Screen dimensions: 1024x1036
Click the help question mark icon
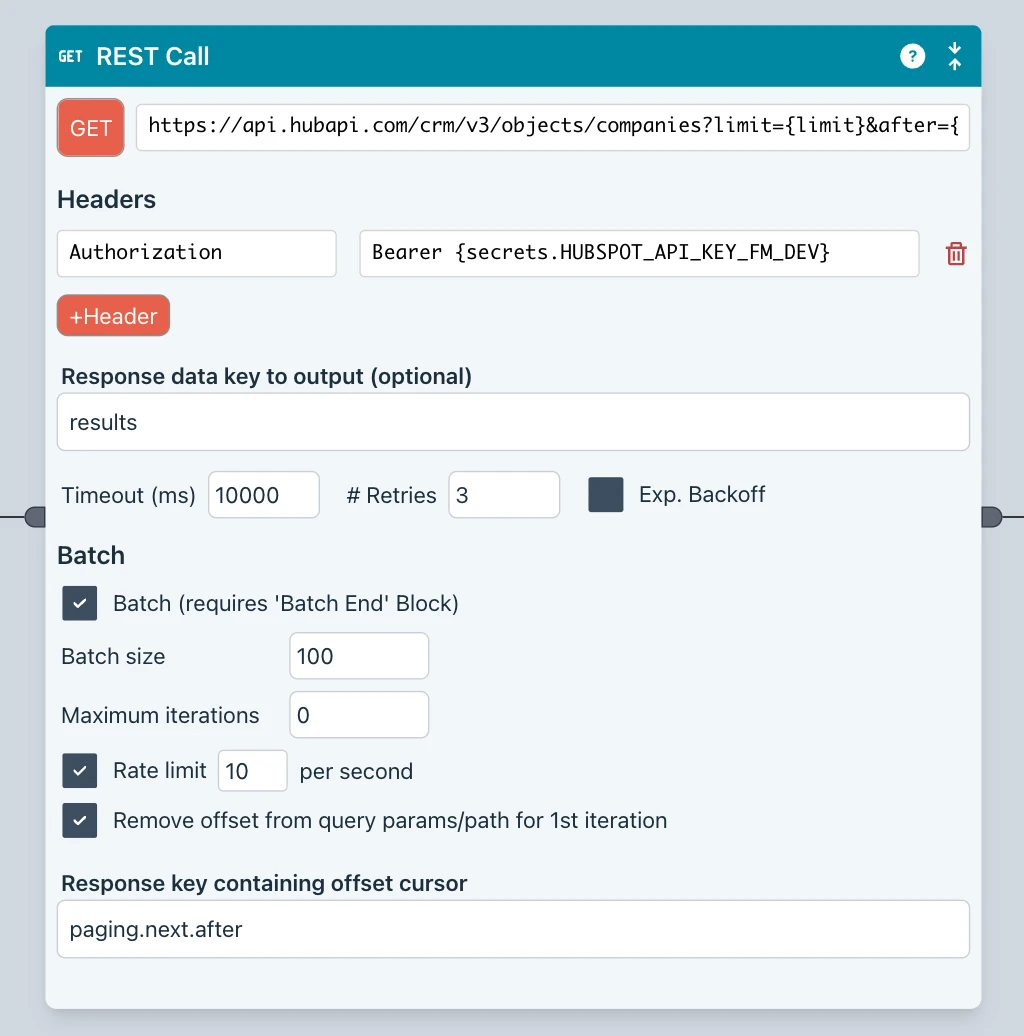[x=912, y=56]
